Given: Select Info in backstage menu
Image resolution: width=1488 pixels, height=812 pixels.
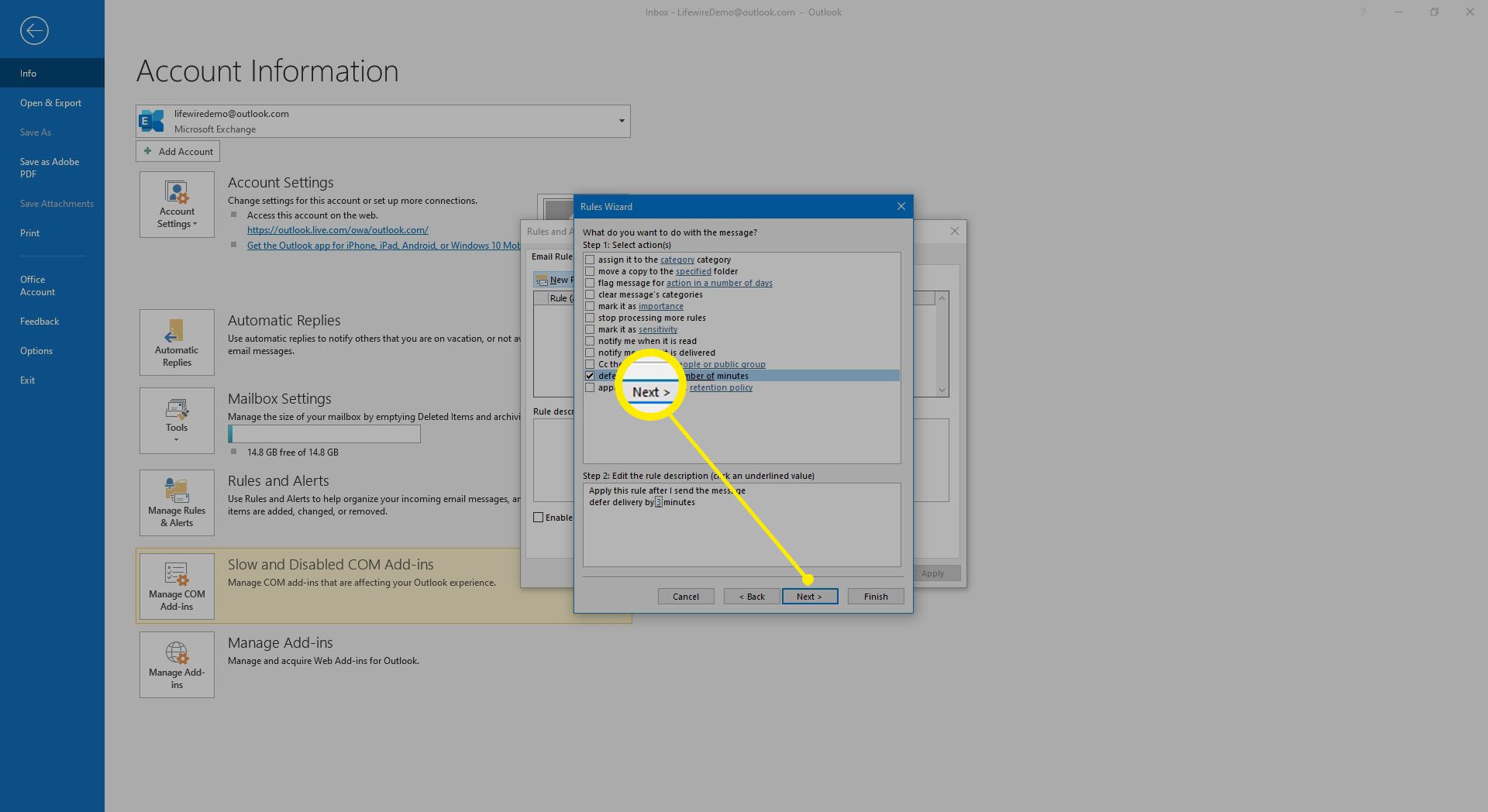Looking at the screenshot, I should pos(52,73).
